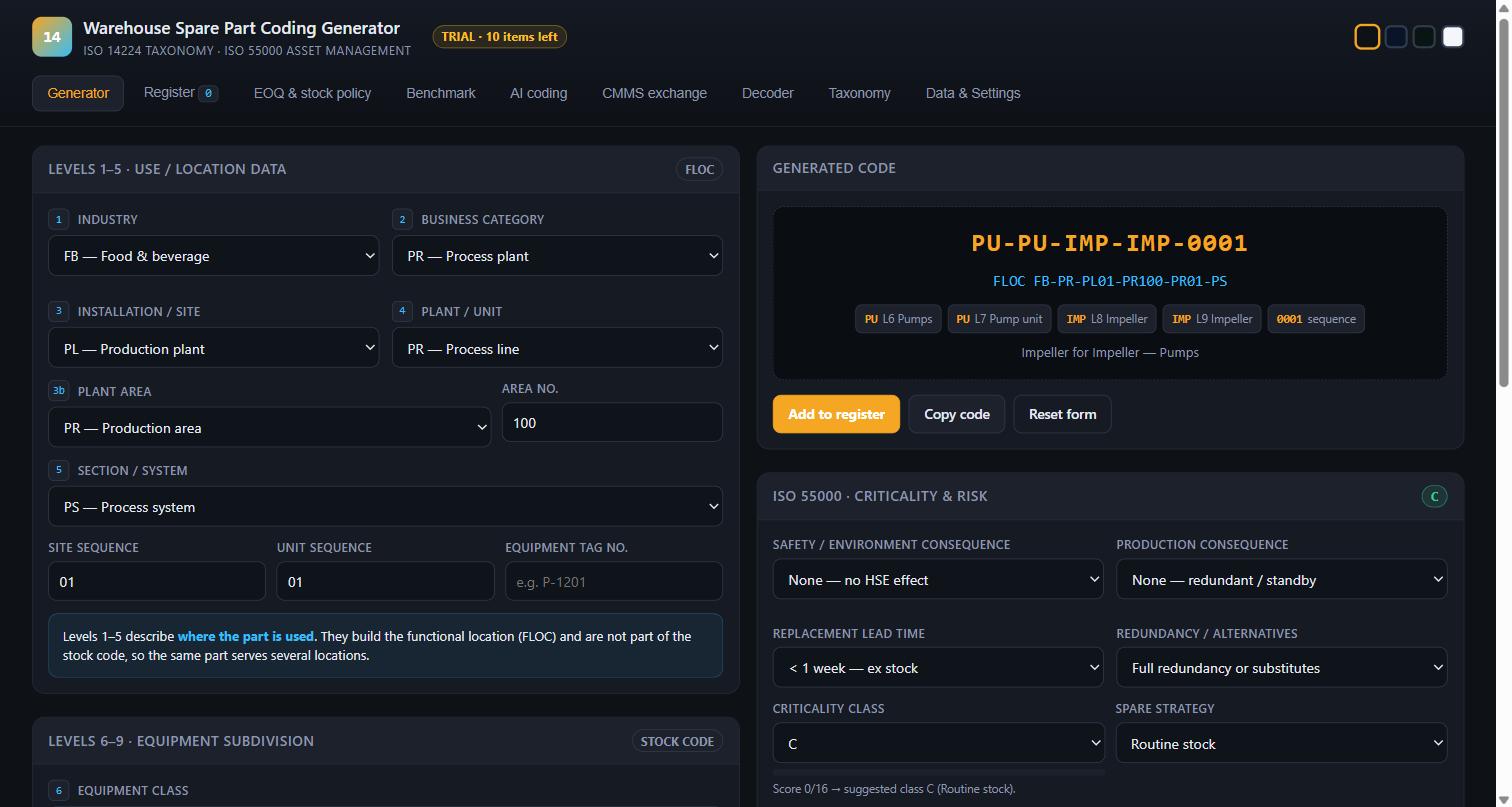Open the Criticality Class dropdown
The width and height of the screenshot is (1512, 807).
tap(938, 744)
